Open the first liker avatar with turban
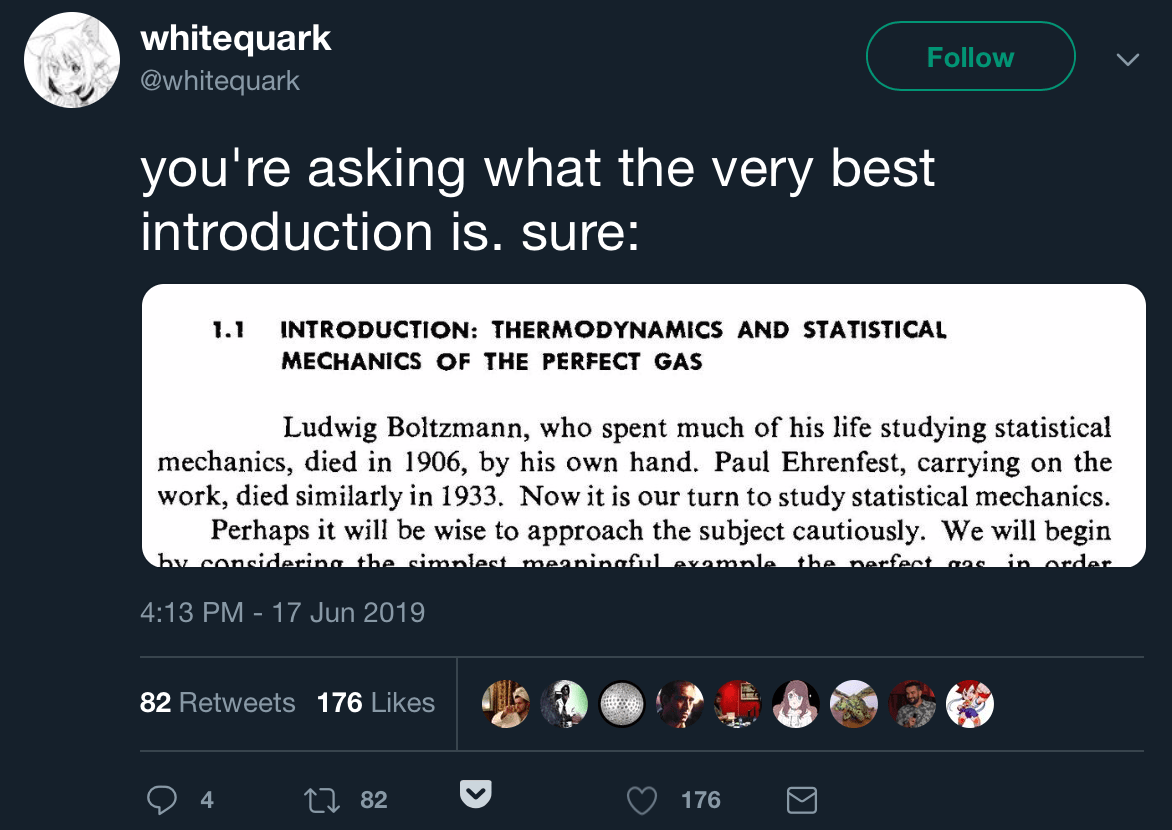Viewport: 1172px width, 830px height. click(x=506, y=704)
